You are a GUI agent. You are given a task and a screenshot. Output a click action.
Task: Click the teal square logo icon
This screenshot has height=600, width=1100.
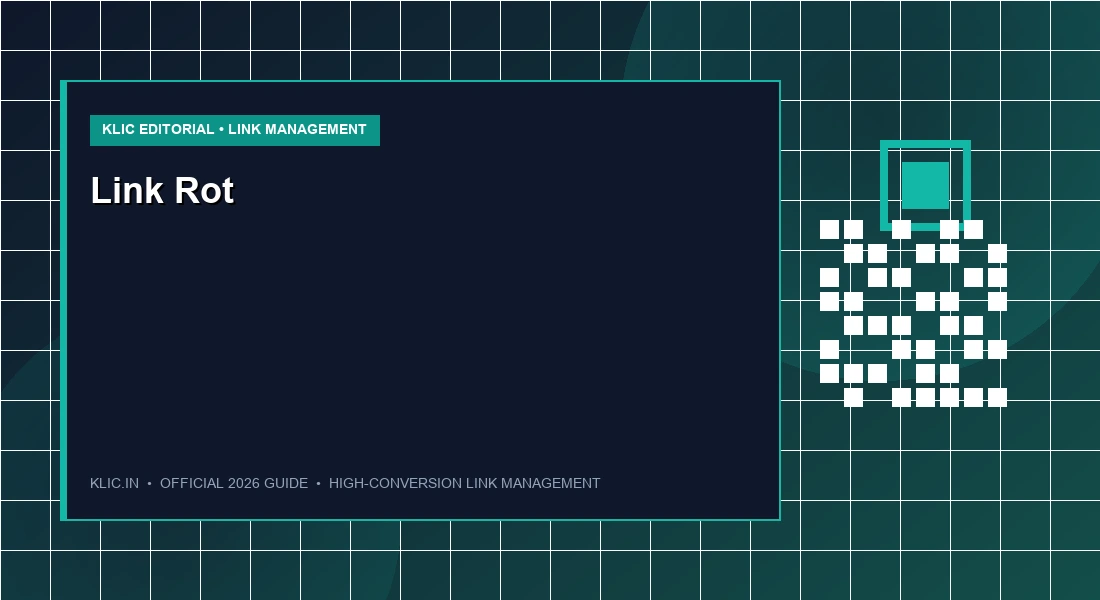925,185
